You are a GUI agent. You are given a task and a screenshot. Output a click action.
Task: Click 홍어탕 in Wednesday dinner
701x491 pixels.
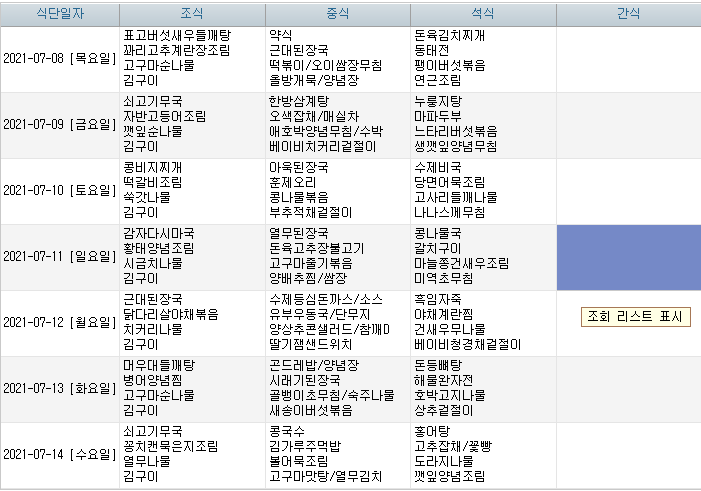click(x=431, y=431)
